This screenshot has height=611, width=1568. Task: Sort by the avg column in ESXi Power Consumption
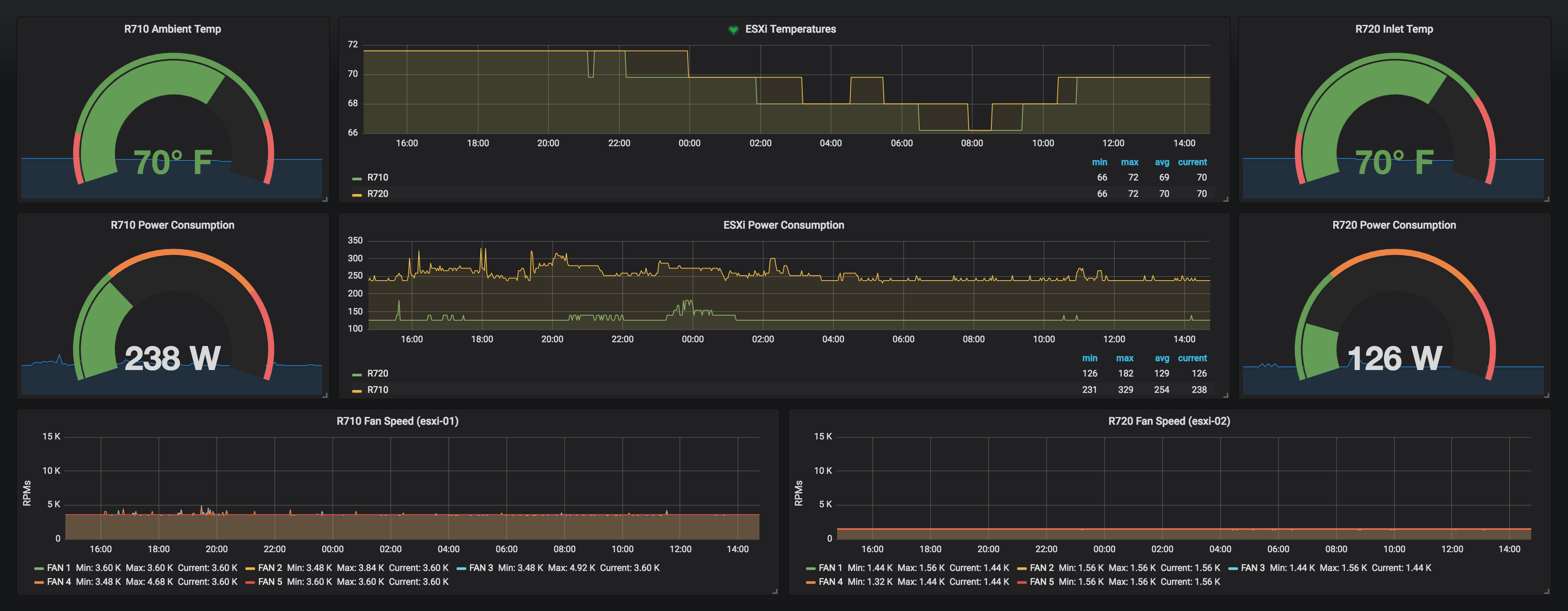(1161, 358)
